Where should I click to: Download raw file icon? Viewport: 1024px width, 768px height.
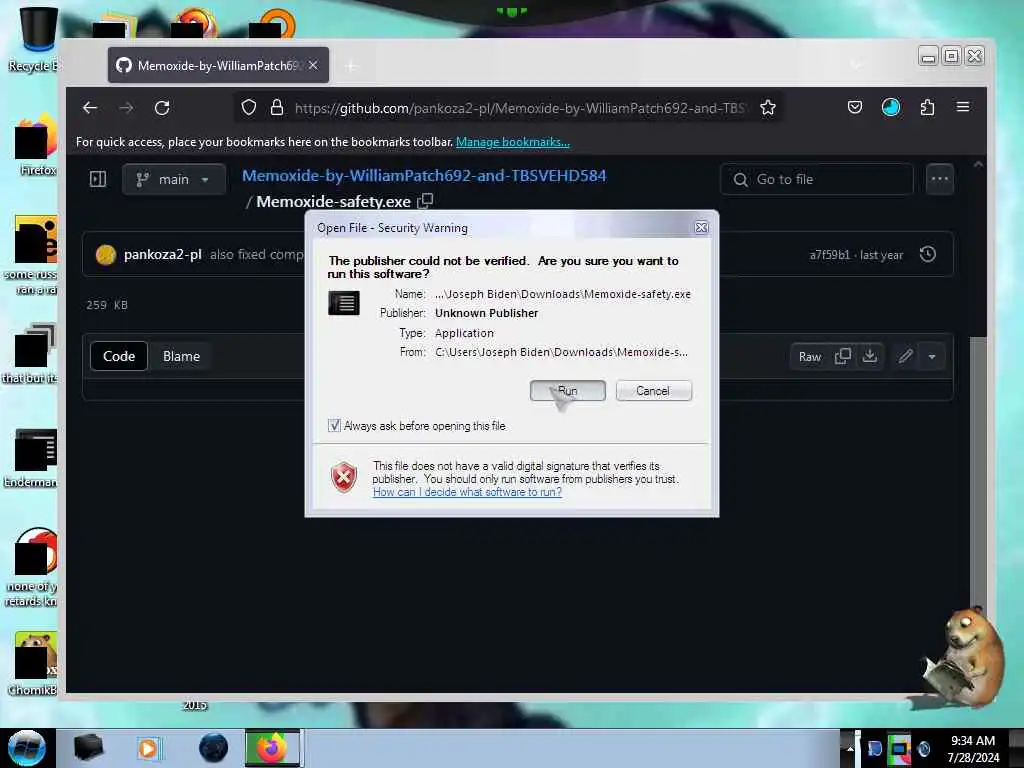tap(870, 357)
